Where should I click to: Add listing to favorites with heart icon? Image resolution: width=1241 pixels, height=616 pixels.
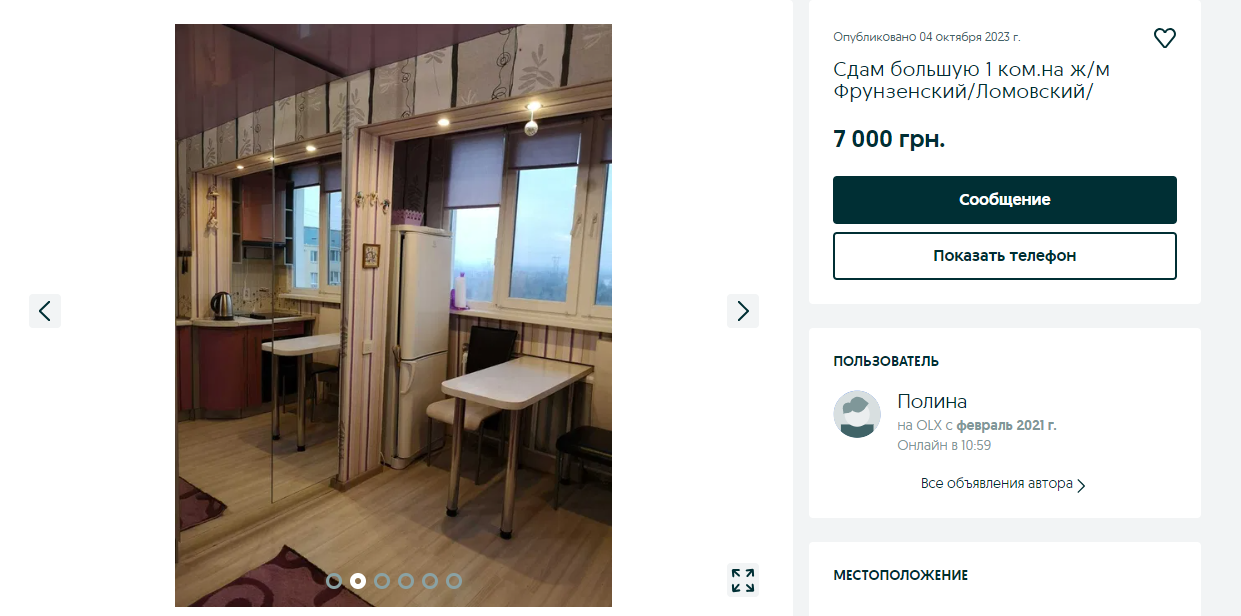[1165, 38]
